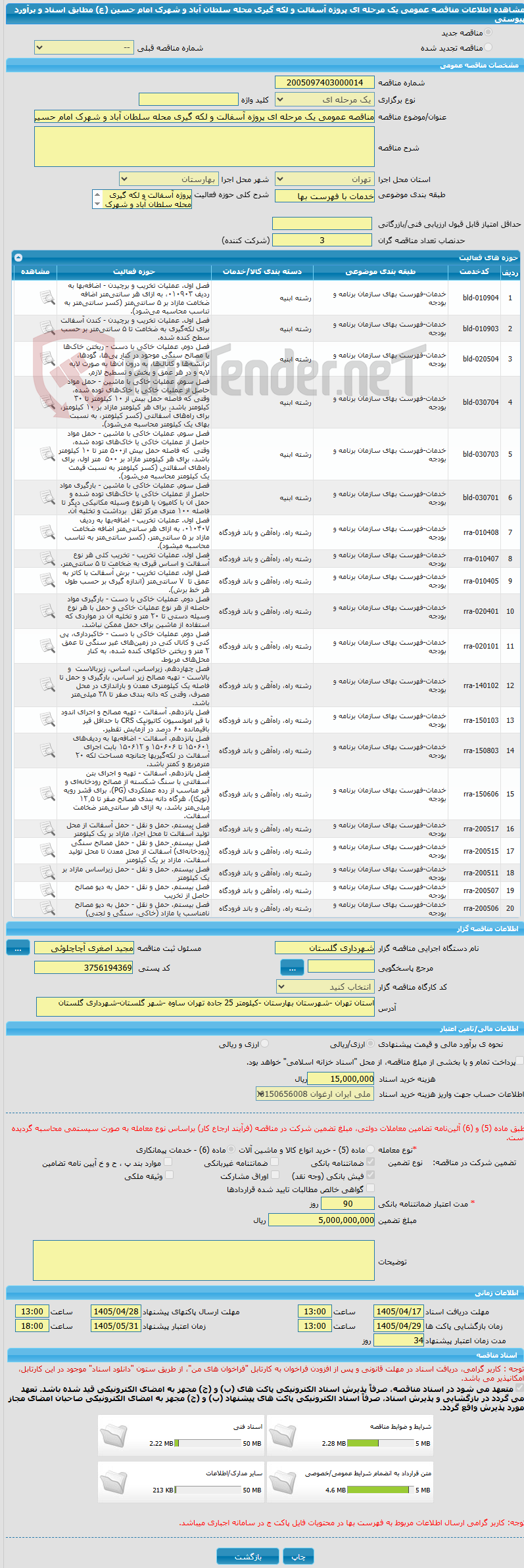Select the مناقصه جدید radio button
This screenshot has width=524, height=1568.
pyautogui.click(x=488, y=32)
